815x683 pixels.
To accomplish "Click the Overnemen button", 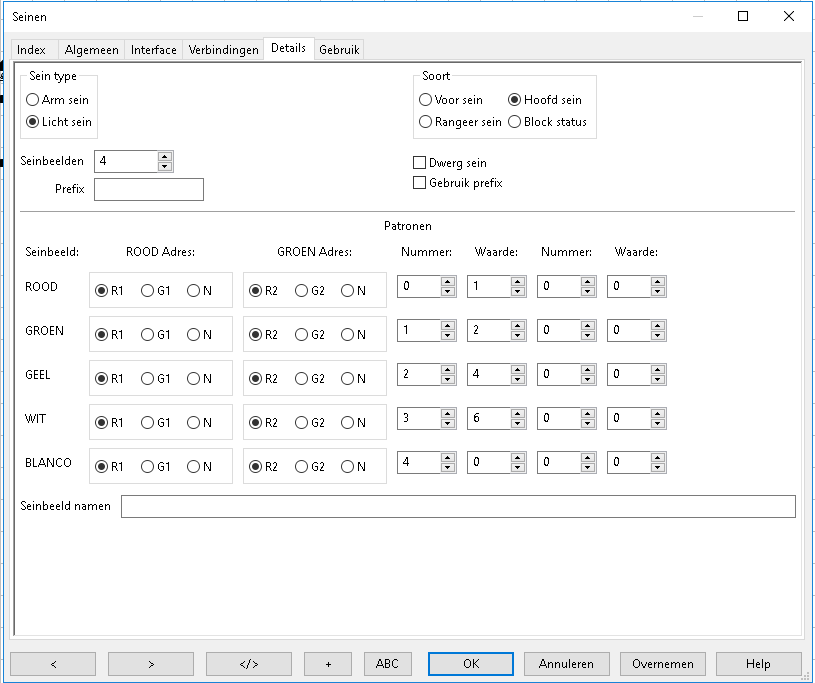I will coord(662,664).
